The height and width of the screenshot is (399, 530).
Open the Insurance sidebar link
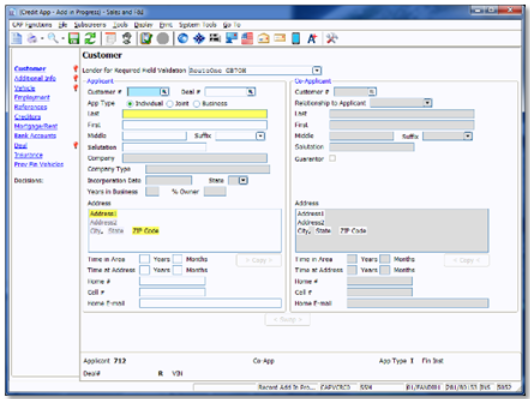(28, 155)
